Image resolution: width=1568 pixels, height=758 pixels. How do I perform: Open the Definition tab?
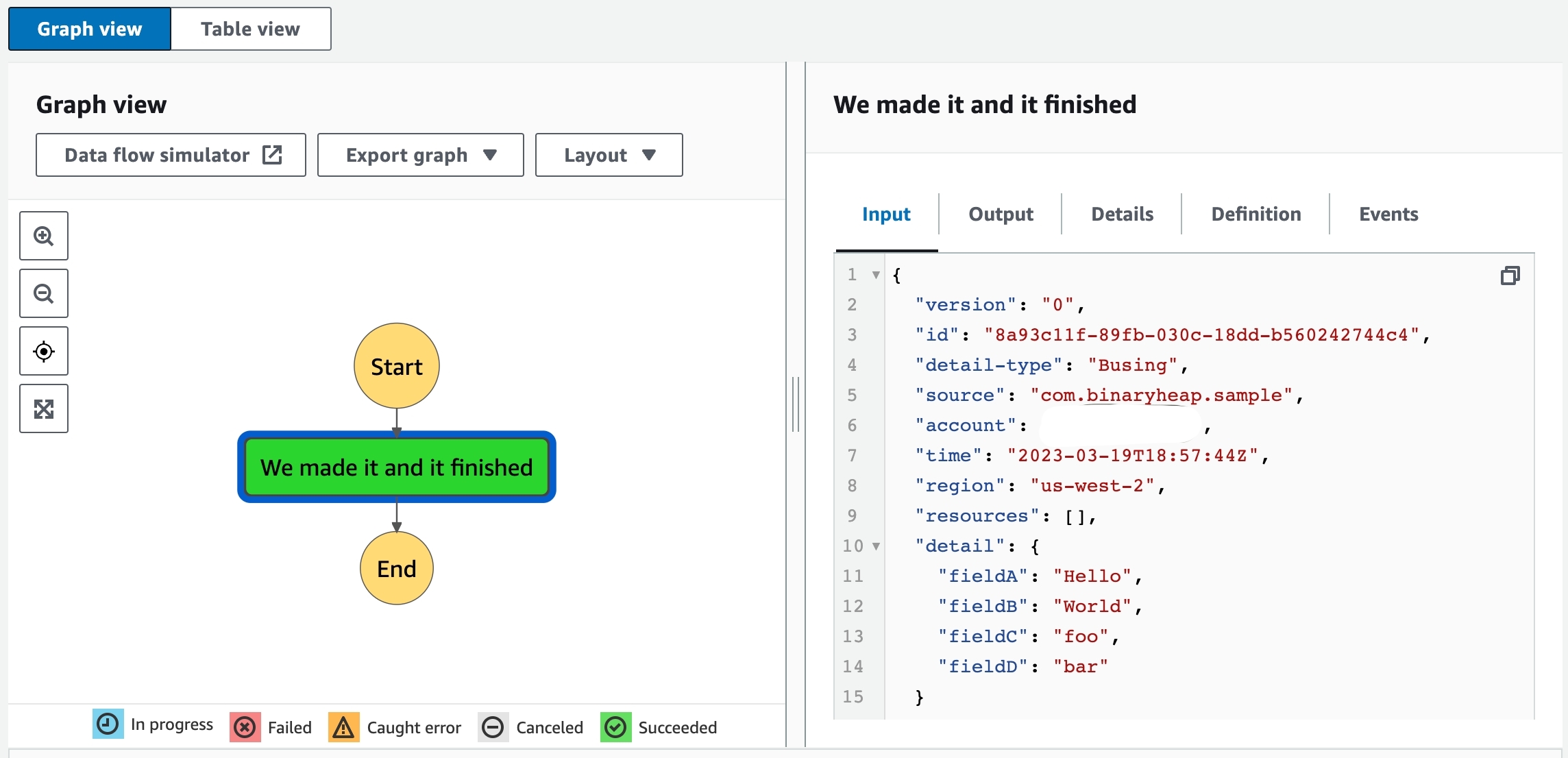[1255, 214]
